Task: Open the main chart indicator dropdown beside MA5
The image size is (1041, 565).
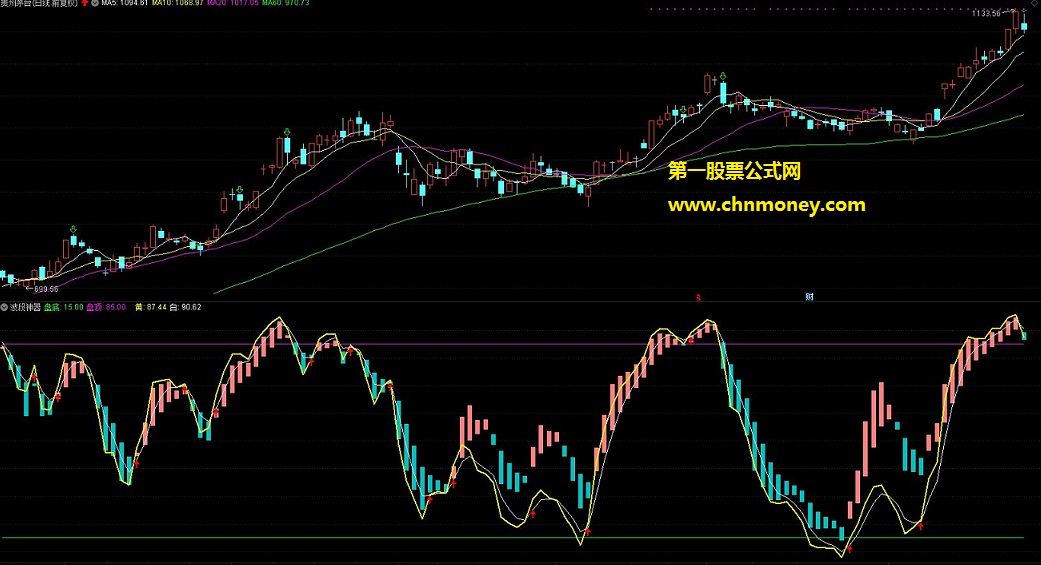Action: coord(95,3)
